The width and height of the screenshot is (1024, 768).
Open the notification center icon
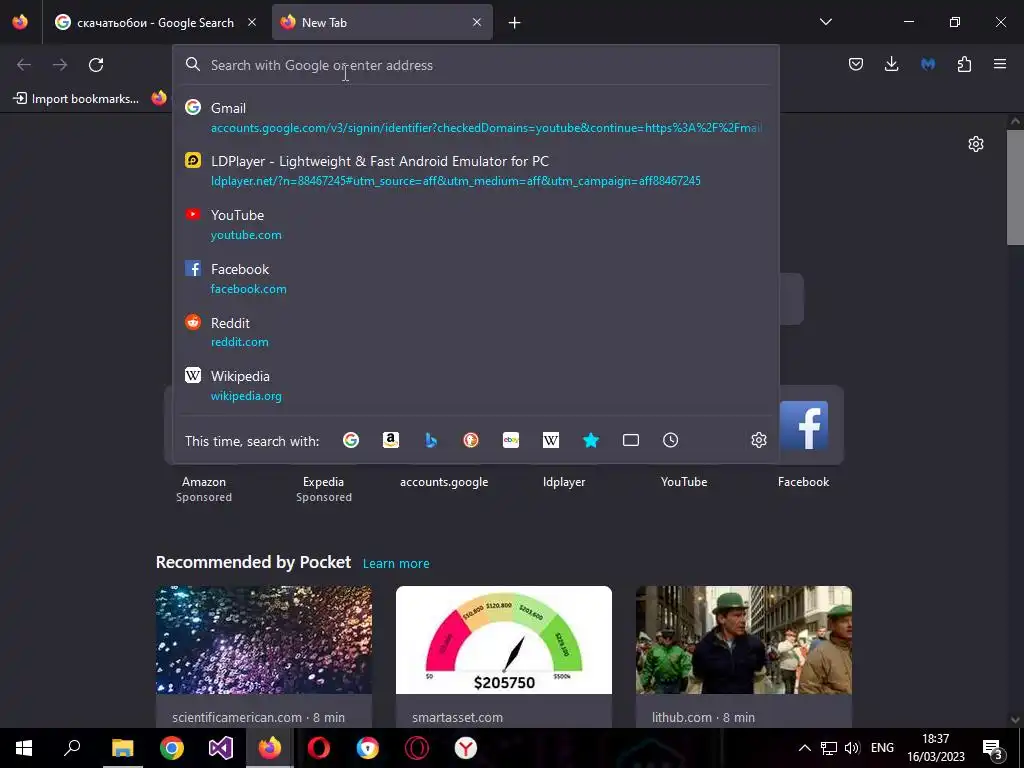pyautogui.click(x=992, y=748)
